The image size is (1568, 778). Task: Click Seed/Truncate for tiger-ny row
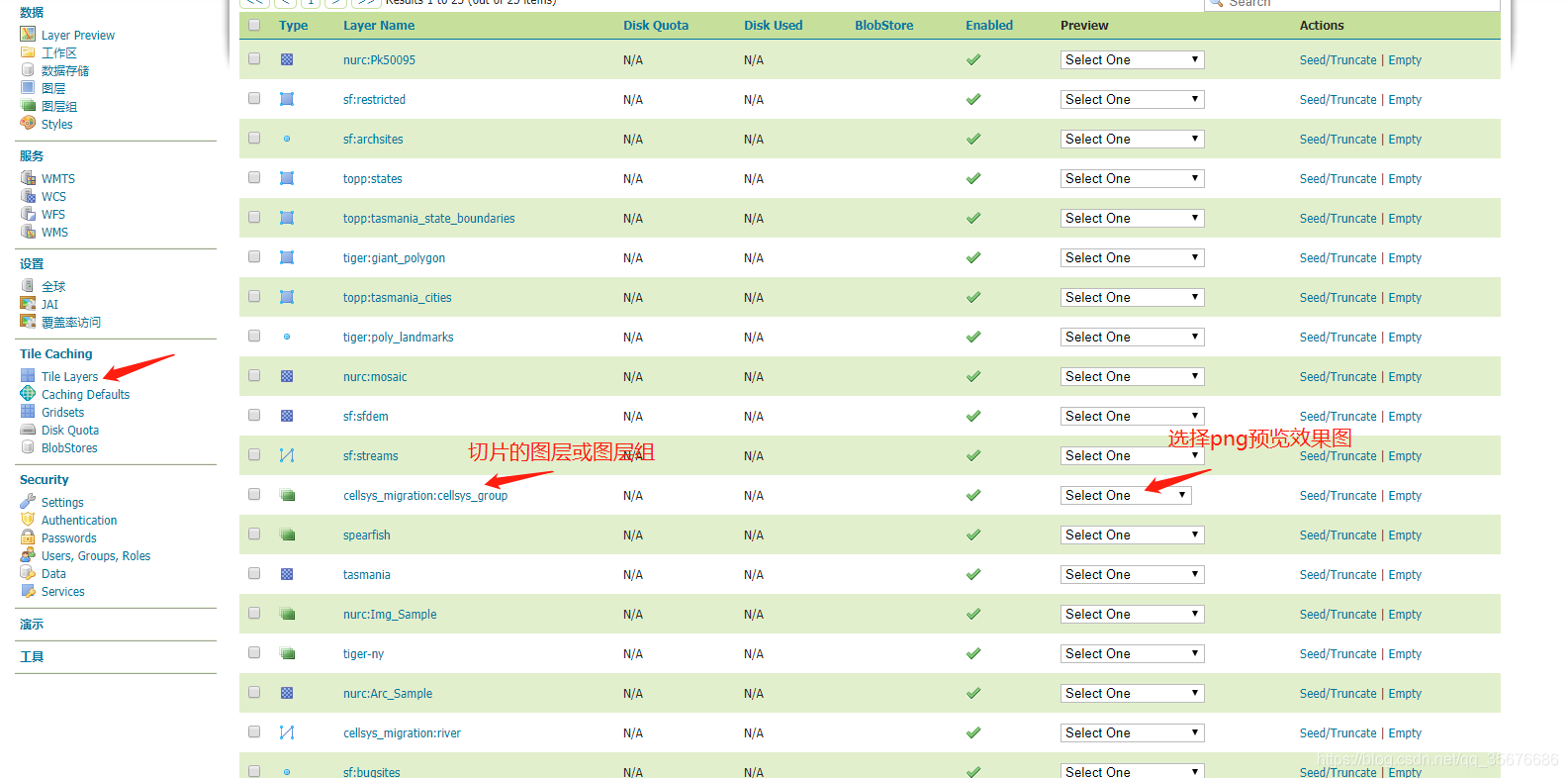(1337, 654)
